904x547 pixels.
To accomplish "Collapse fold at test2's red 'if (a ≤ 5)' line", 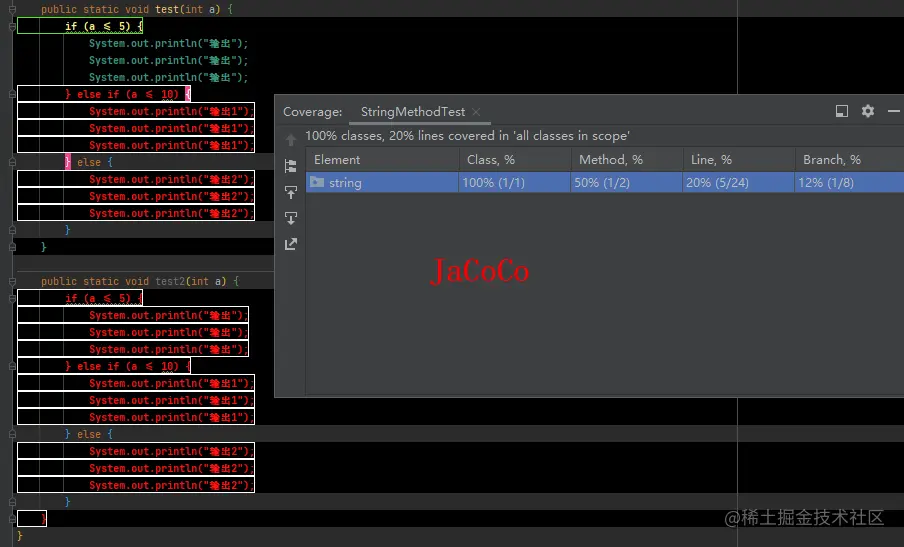I will (12, 299).
